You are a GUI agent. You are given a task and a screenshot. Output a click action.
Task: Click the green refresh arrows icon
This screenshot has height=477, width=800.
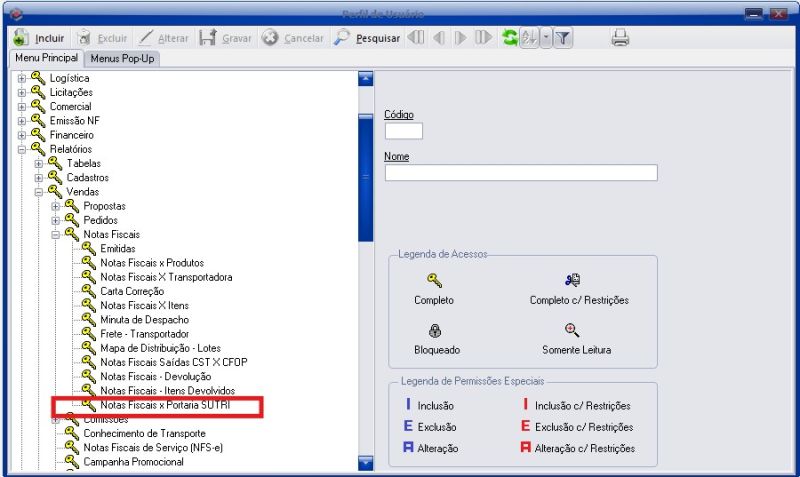coord(510,38)
